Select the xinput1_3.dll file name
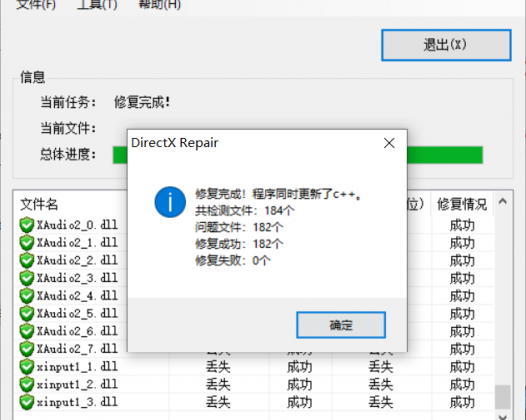 pos(77,402)
